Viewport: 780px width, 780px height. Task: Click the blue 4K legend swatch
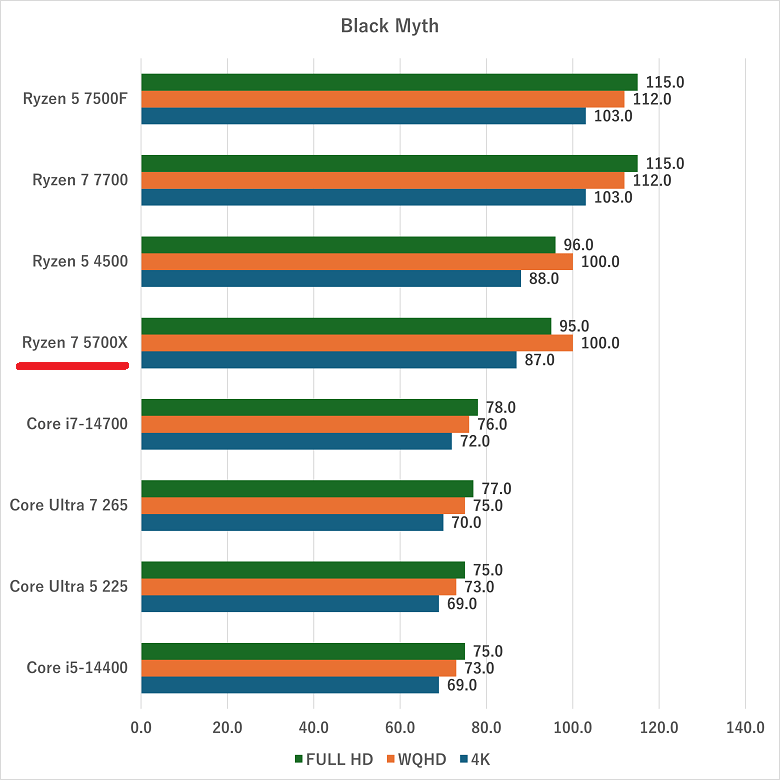[x=464, y=759]
